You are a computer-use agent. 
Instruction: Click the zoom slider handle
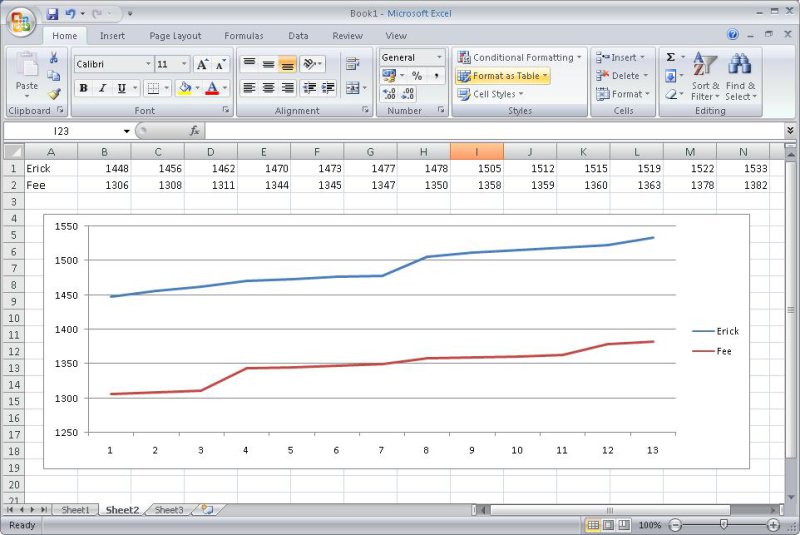click(x=723, y=524)
